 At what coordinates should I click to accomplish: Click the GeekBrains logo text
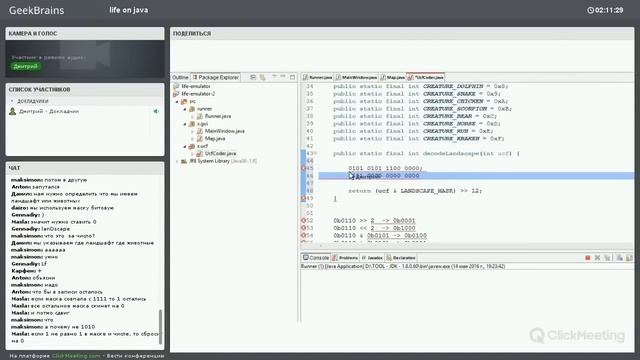36,10
